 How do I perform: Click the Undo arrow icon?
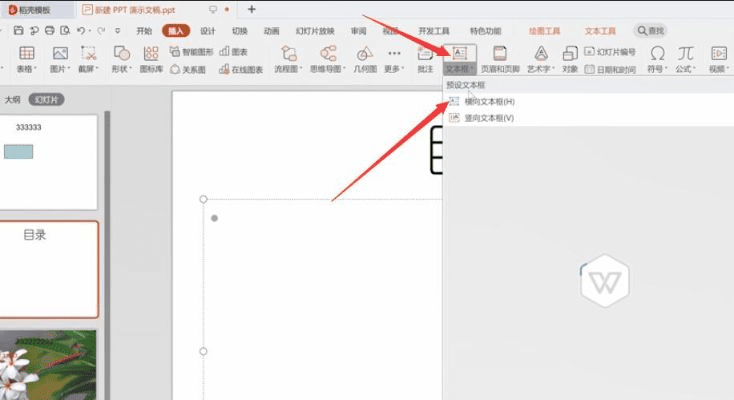[81, 30]
